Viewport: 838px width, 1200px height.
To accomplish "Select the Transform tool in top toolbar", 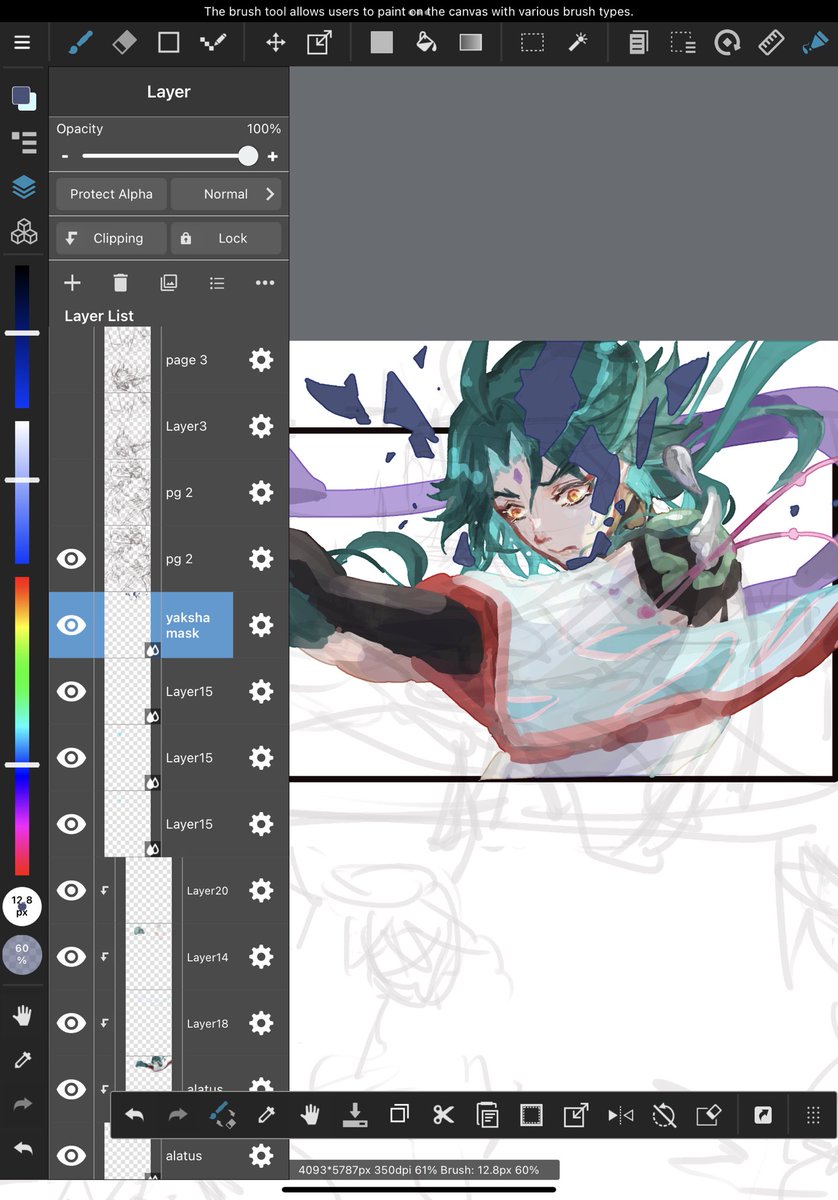I will (x=319, y=43).
